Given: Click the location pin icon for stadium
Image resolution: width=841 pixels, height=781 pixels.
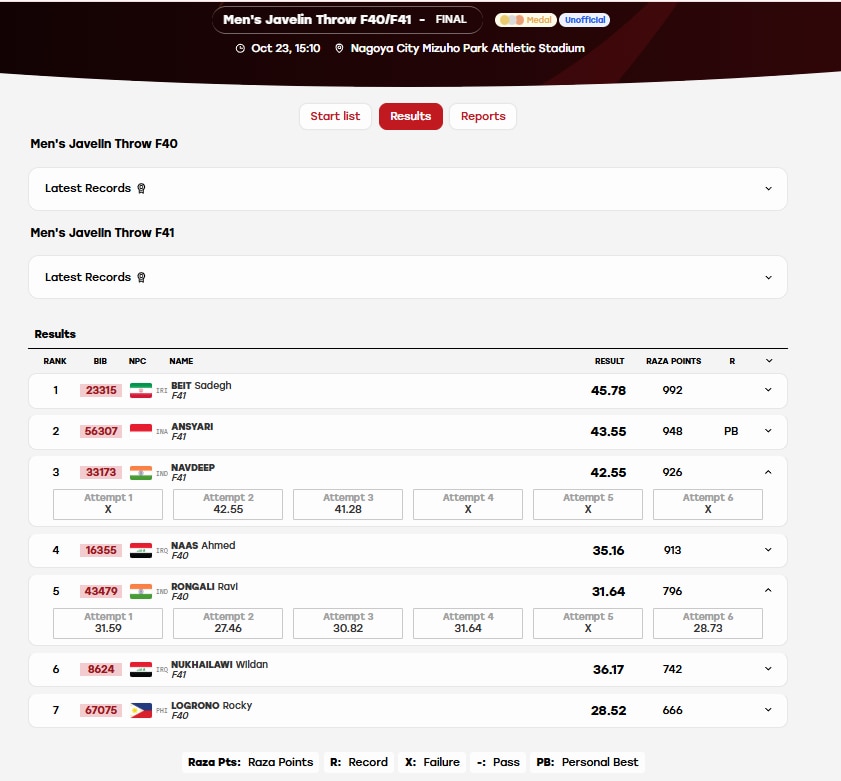Looking at the screenshot, I should click(x=339, y=48).
